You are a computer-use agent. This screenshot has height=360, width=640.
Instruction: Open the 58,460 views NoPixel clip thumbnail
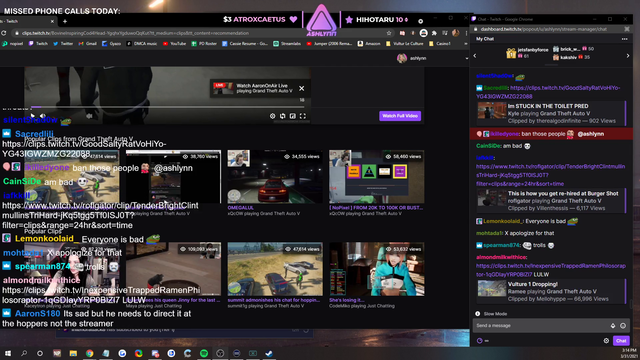tap(376, 177)
